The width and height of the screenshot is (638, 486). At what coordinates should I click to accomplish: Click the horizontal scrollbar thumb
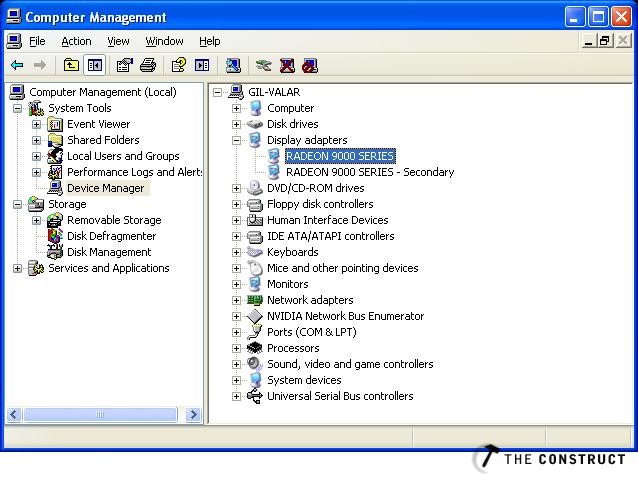click(x=100, y=414)
